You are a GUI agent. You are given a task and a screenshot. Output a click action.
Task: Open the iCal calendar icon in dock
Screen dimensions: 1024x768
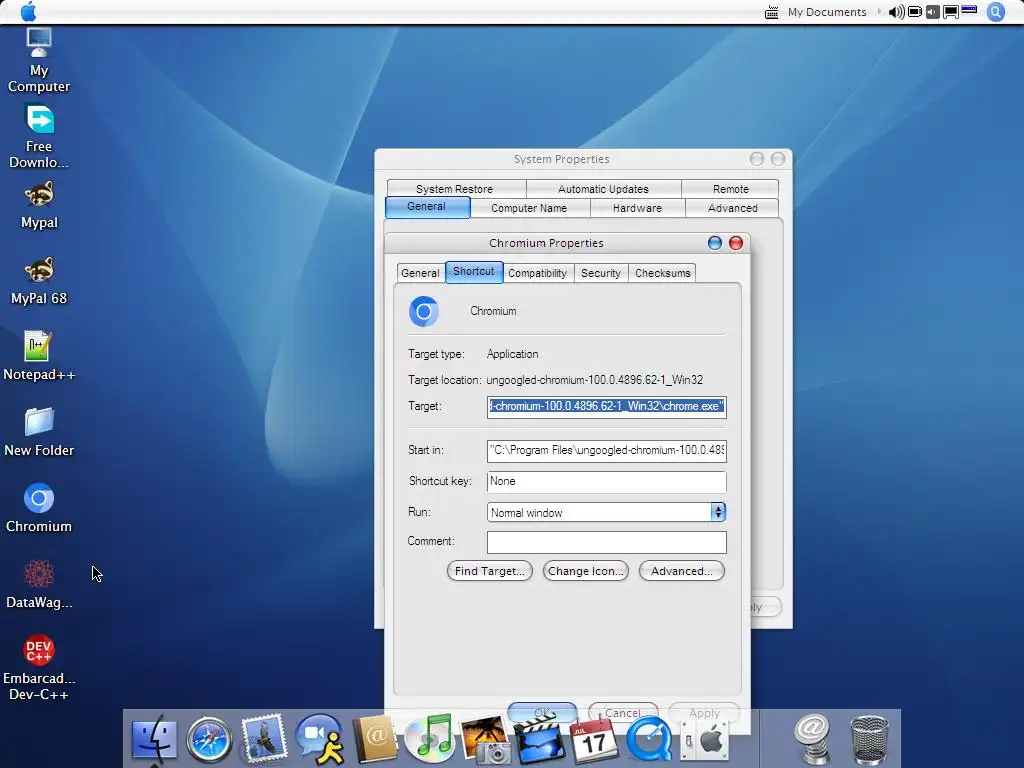(x=593, y=740)
